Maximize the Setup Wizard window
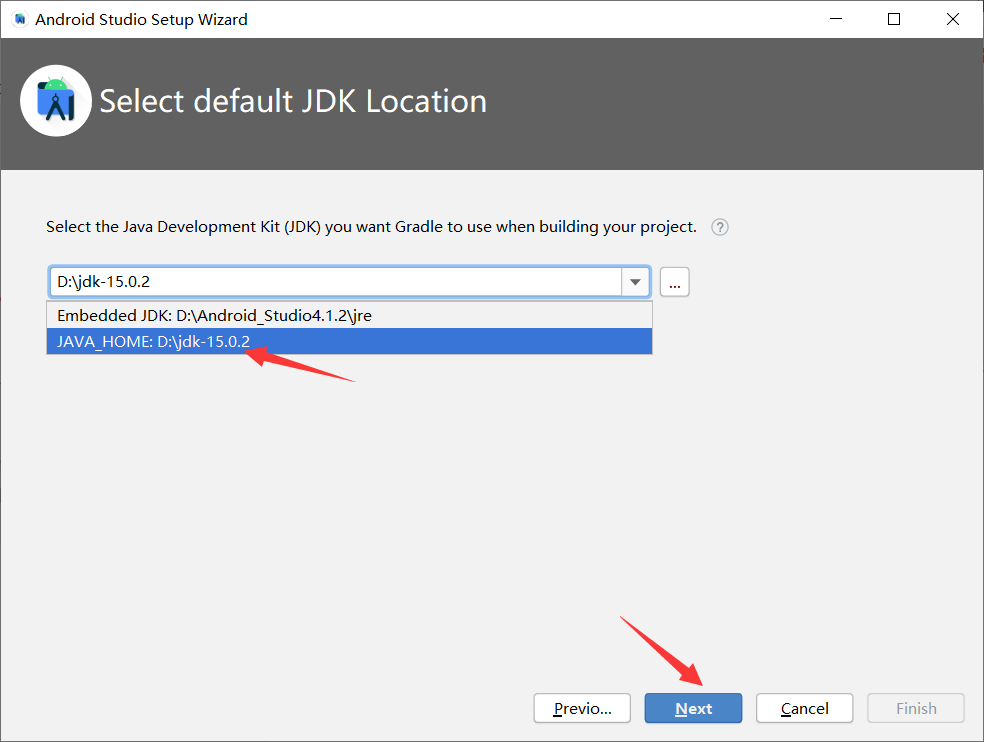Screen dimensions: 984x742 coord(893,18)
